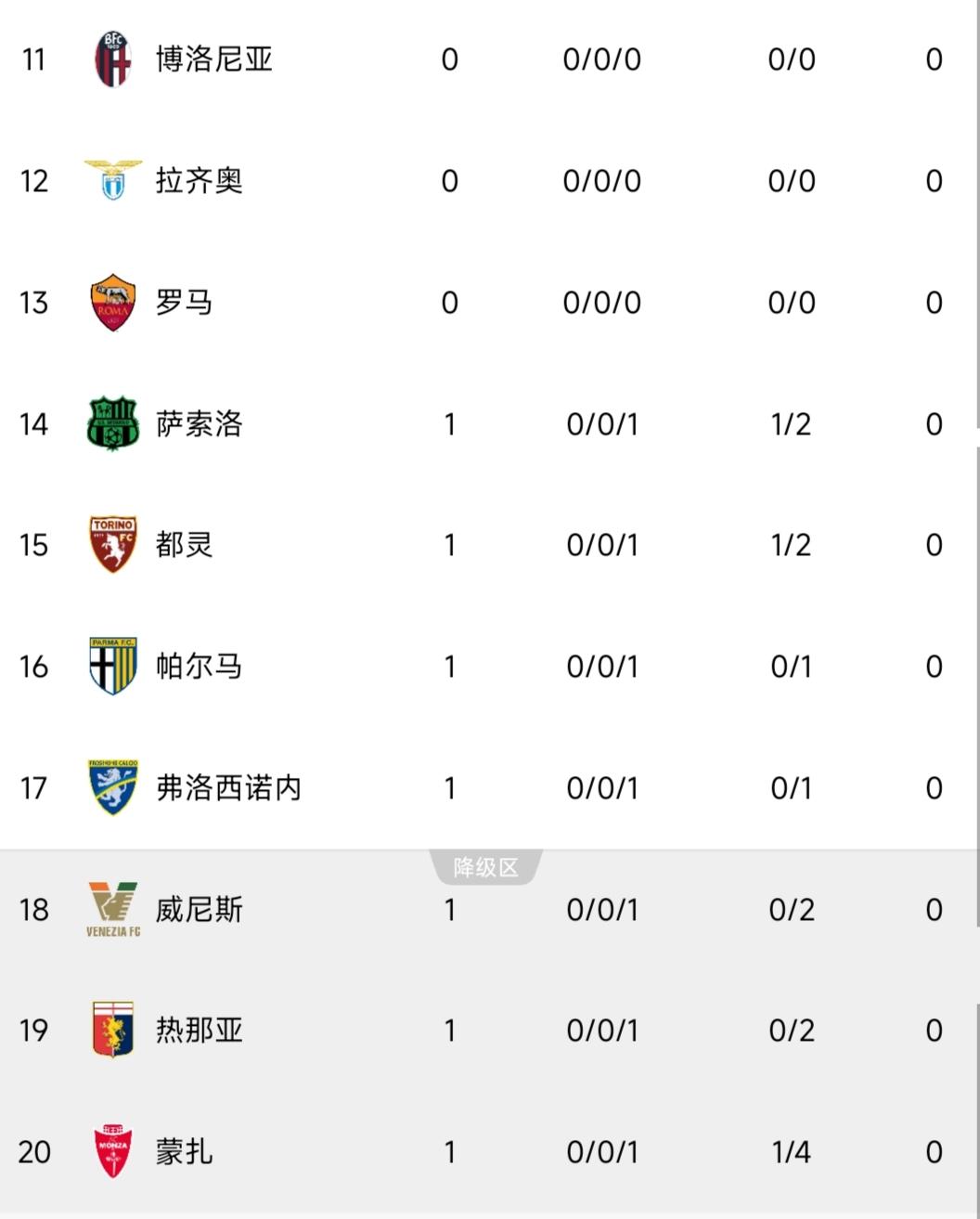This screenshot has width=980, height=1219.
Task: Select the AS Roma wolf crest
Action: click(x=113, y=303)
